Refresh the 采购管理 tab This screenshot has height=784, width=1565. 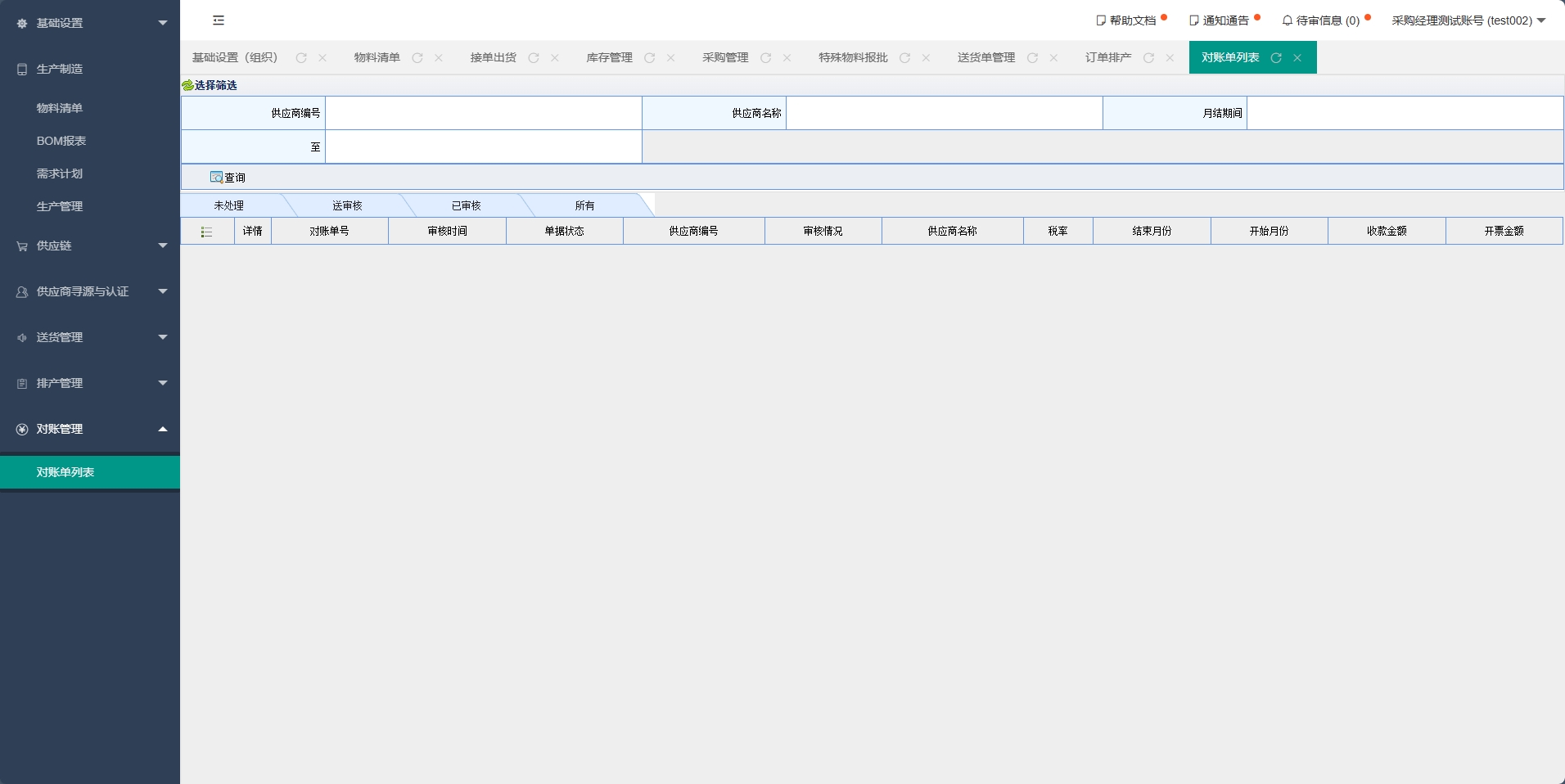pos(766,58)
